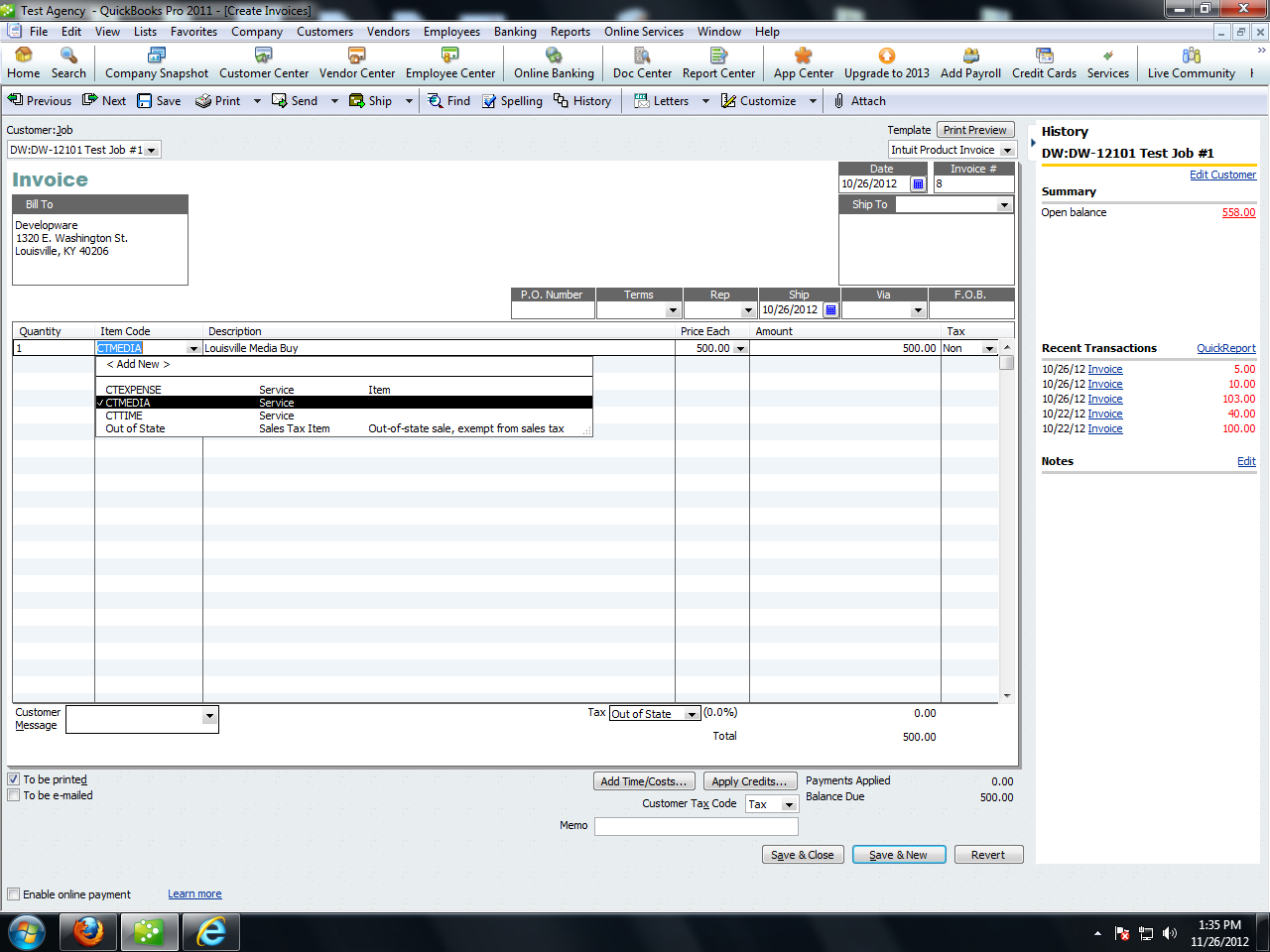Image resolution: width=1270 pixels, height=952 pixels.
Task: Open the QuickReport link
Action: [x=1225, y=348]
